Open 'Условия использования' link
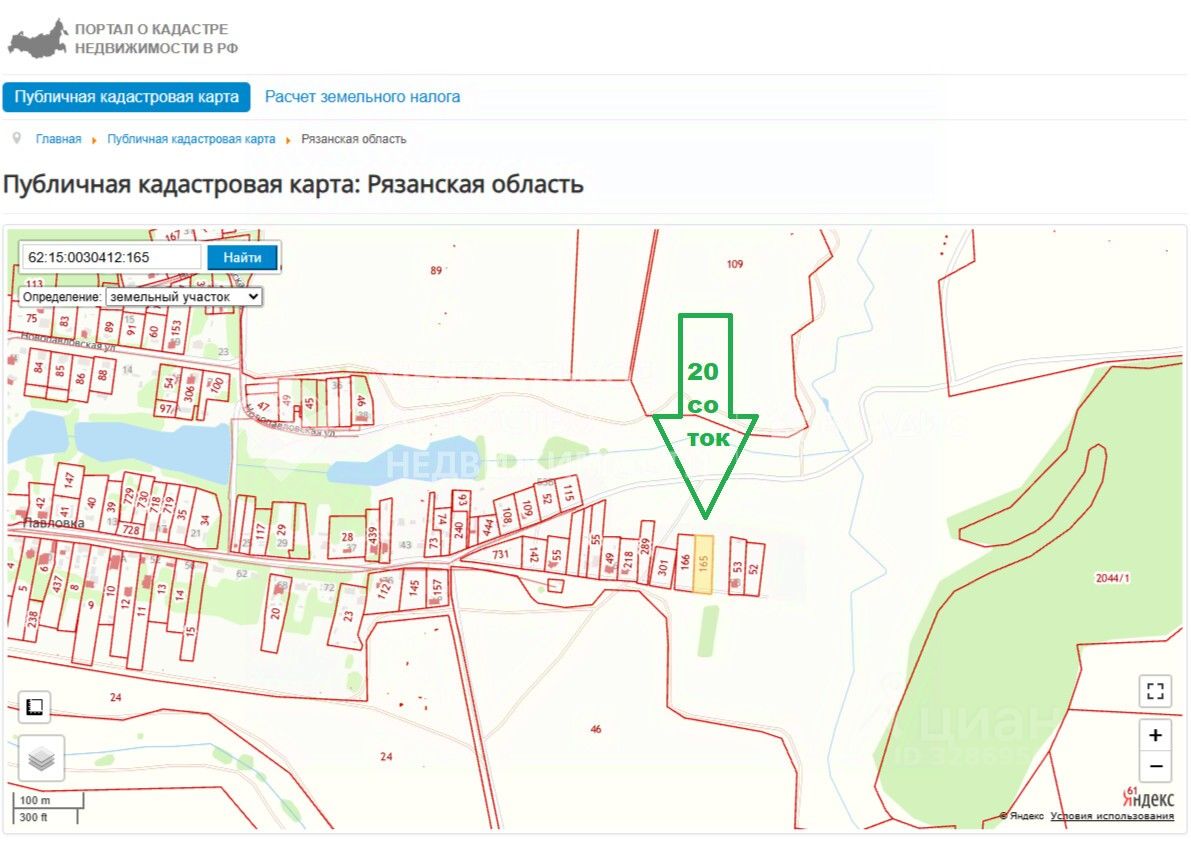 [1112, 816]
